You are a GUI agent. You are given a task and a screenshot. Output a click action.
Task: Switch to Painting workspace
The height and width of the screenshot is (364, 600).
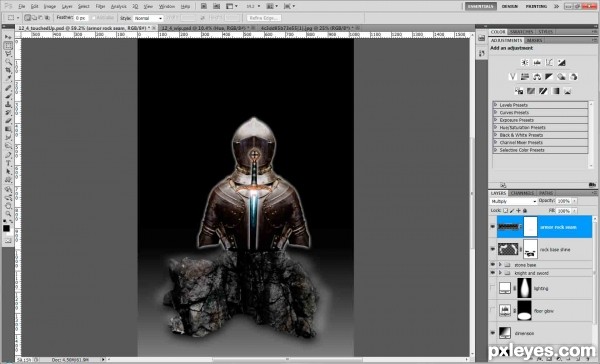click(536, 6)
